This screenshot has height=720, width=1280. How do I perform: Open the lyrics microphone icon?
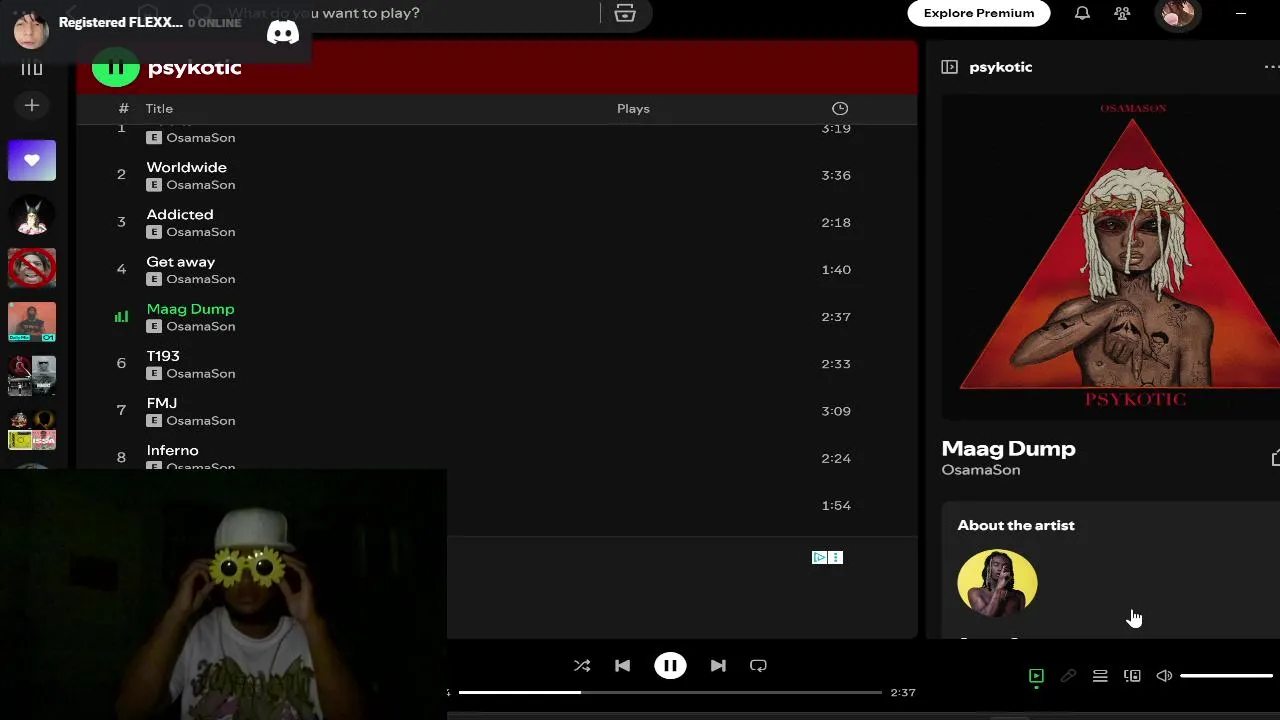(1068, 676)
